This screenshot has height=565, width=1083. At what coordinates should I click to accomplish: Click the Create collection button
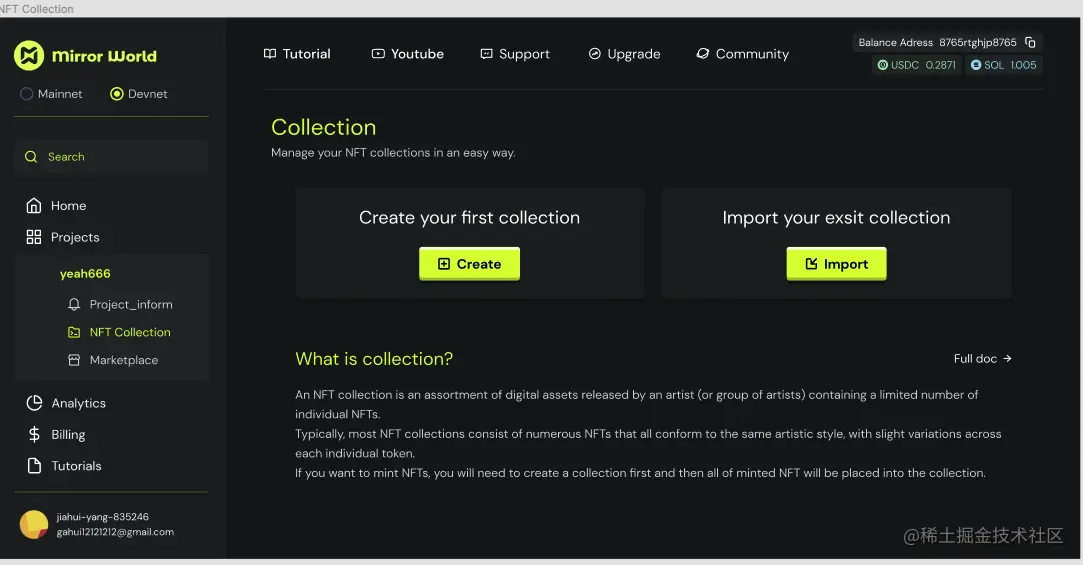pos(470,264)
